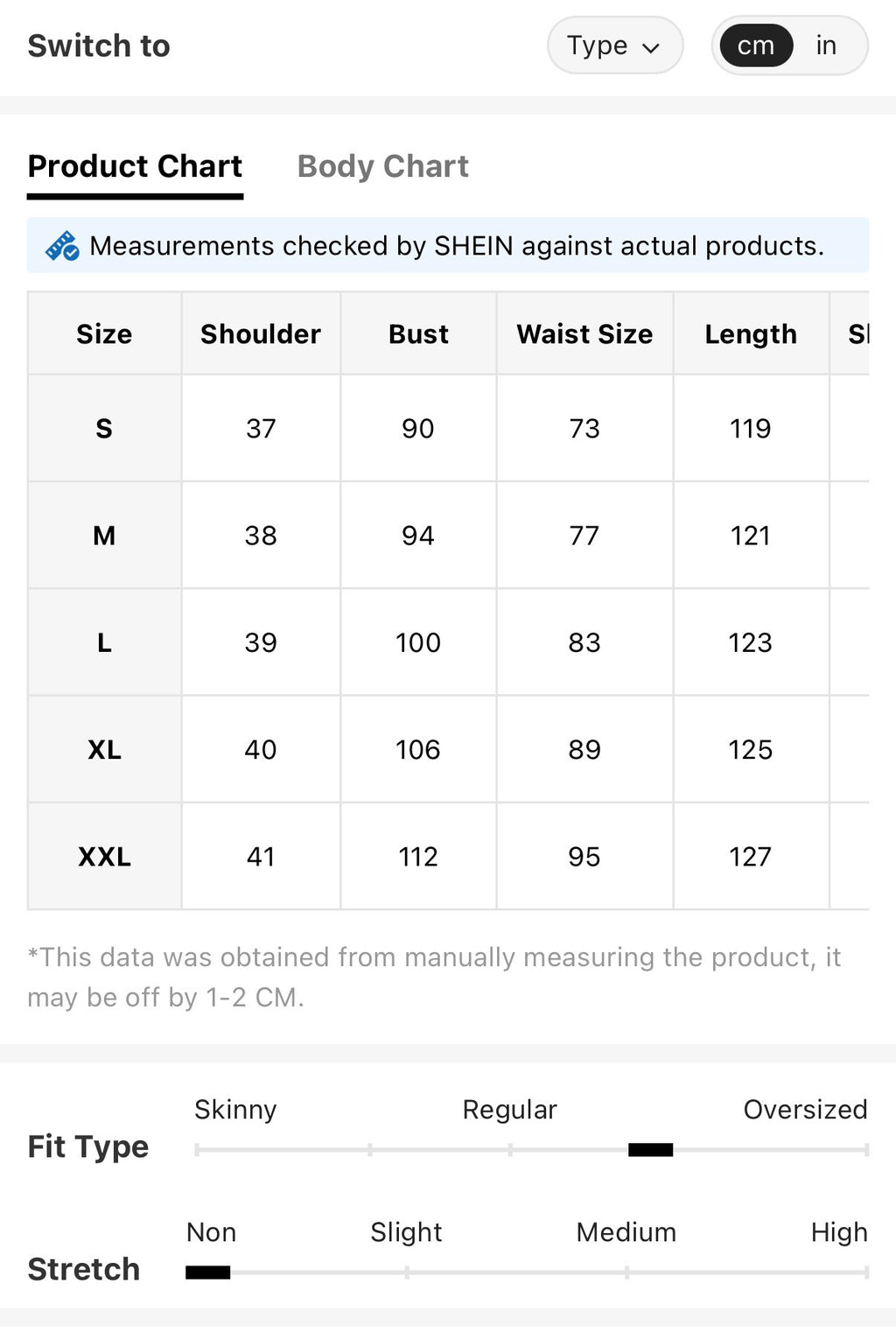Select the size XXL row label
Screen dimensions: 896x1332
104,857
